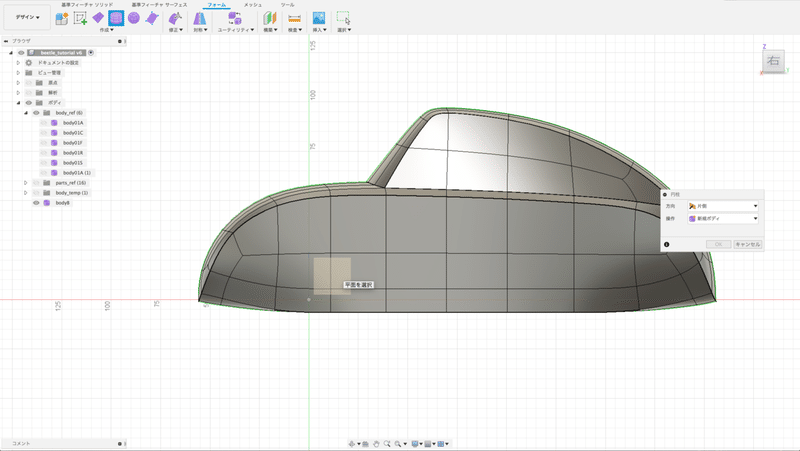Expand the parts_ref folder

[26, 183]
